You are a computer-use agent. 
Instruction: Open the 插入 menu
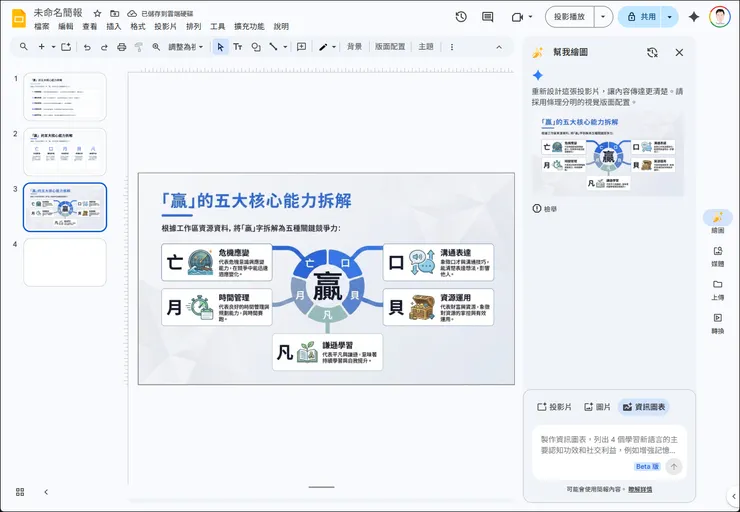coord(114,26)
